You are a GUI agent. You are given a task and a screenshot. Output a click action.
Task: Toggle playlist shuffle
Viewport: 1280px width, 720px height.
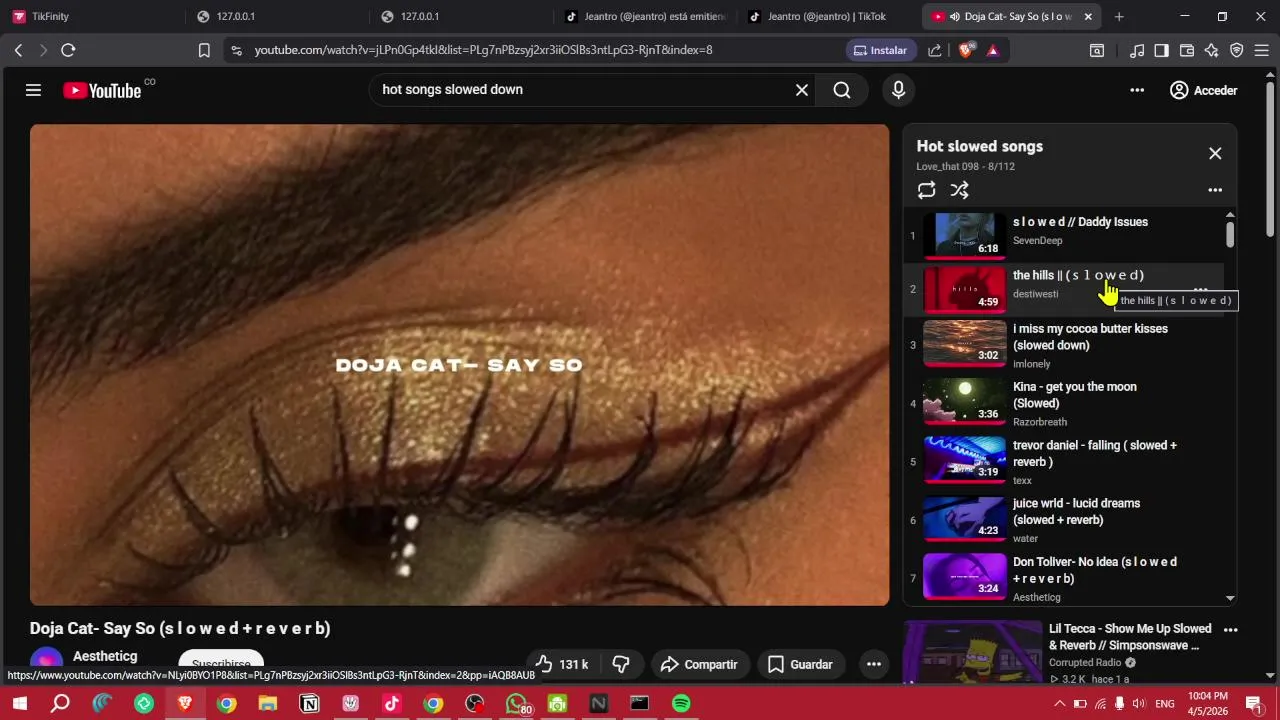tap(960, 190)
